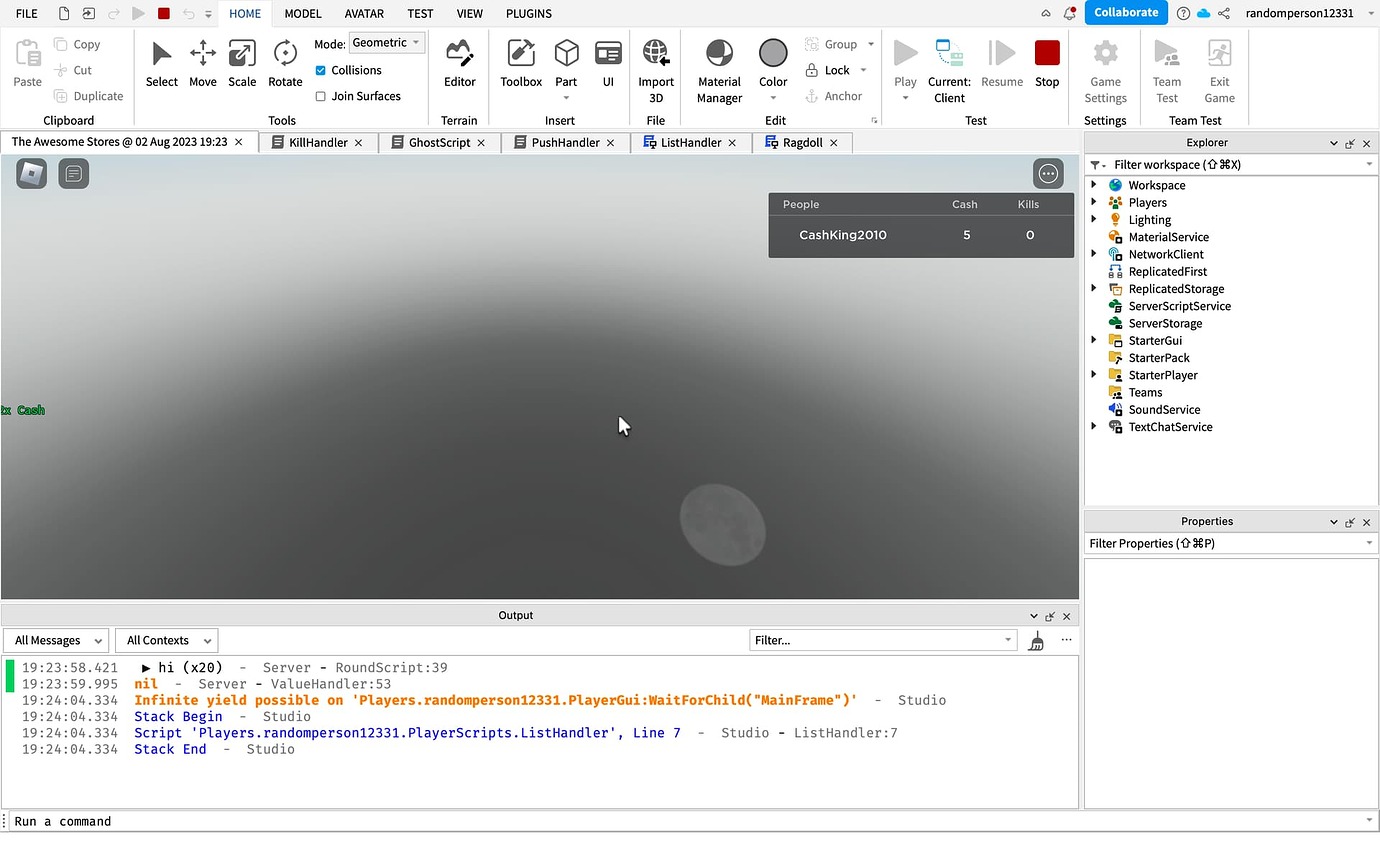The image size is (1380, 862).
Task: Click the Run a command bar
Action: pyautogui.click(x=689, y=821)
